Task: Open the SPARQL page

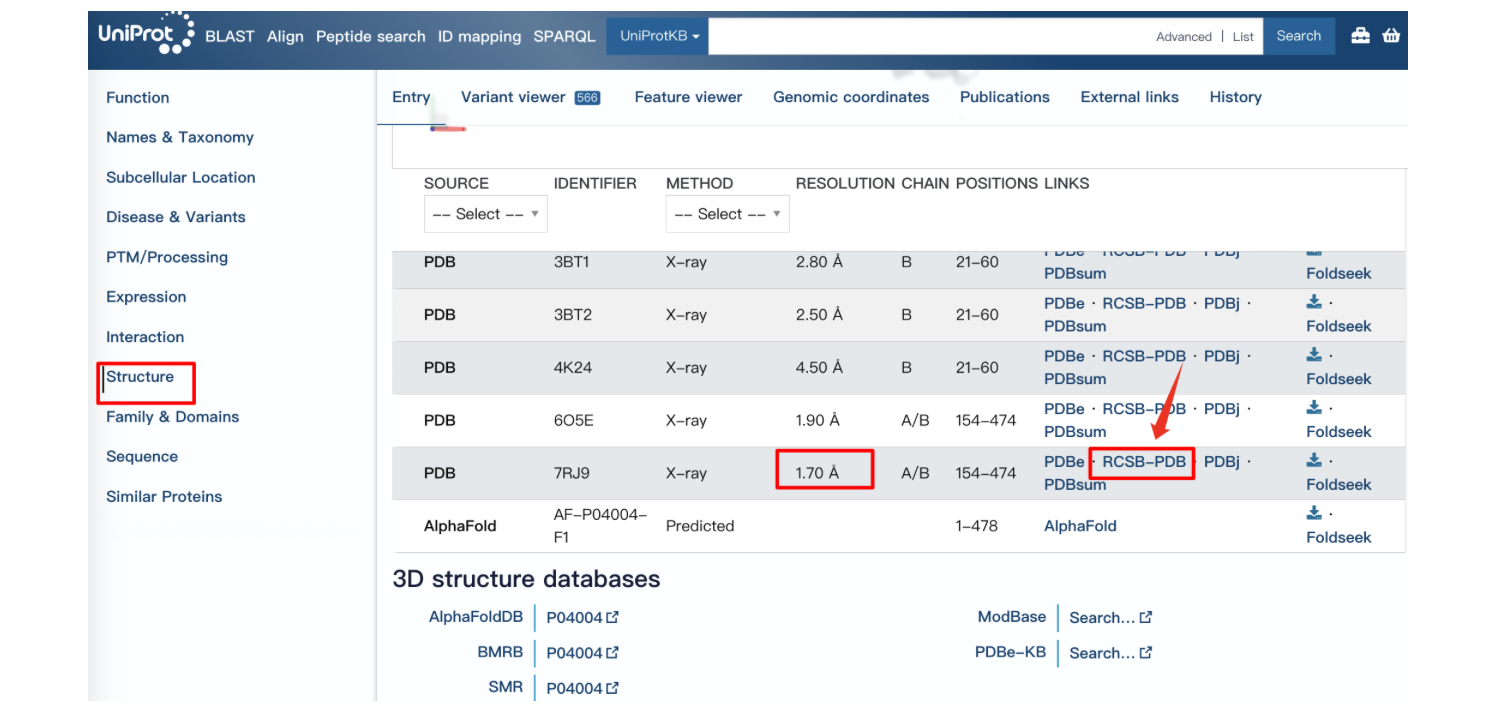Action: coord(564,36)
